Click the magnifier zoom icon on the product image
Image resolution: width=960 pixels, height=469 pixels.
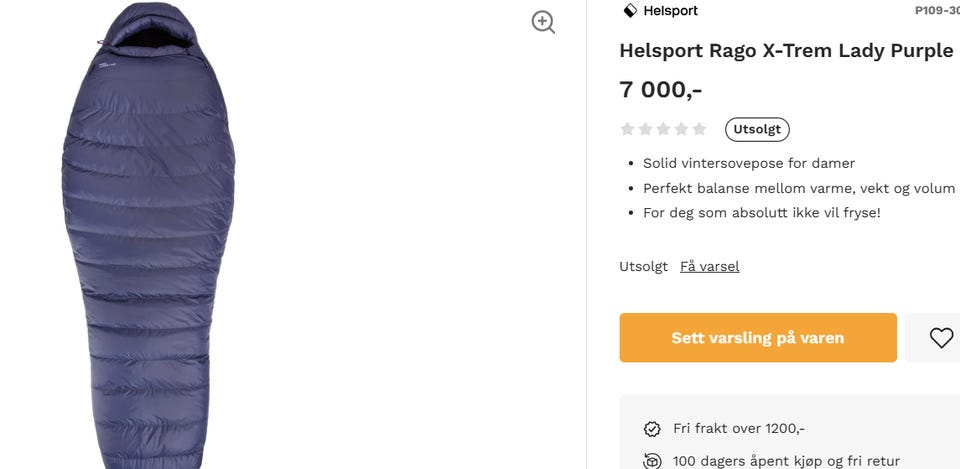pos(543,22)
